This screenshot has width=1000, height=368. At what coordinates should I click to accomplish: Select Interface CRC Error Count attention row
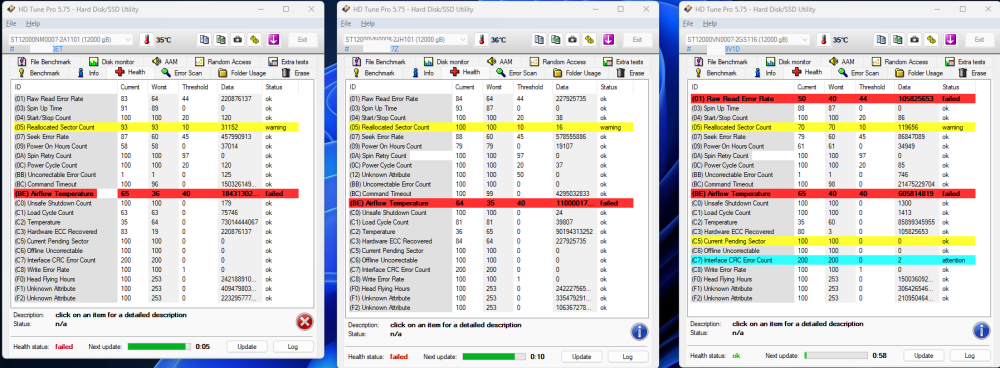click(x=832, y=260)
